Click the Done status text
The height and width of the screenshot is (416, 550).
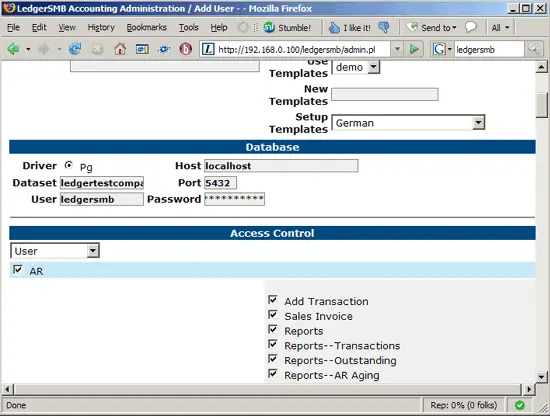tap(16, 405)
